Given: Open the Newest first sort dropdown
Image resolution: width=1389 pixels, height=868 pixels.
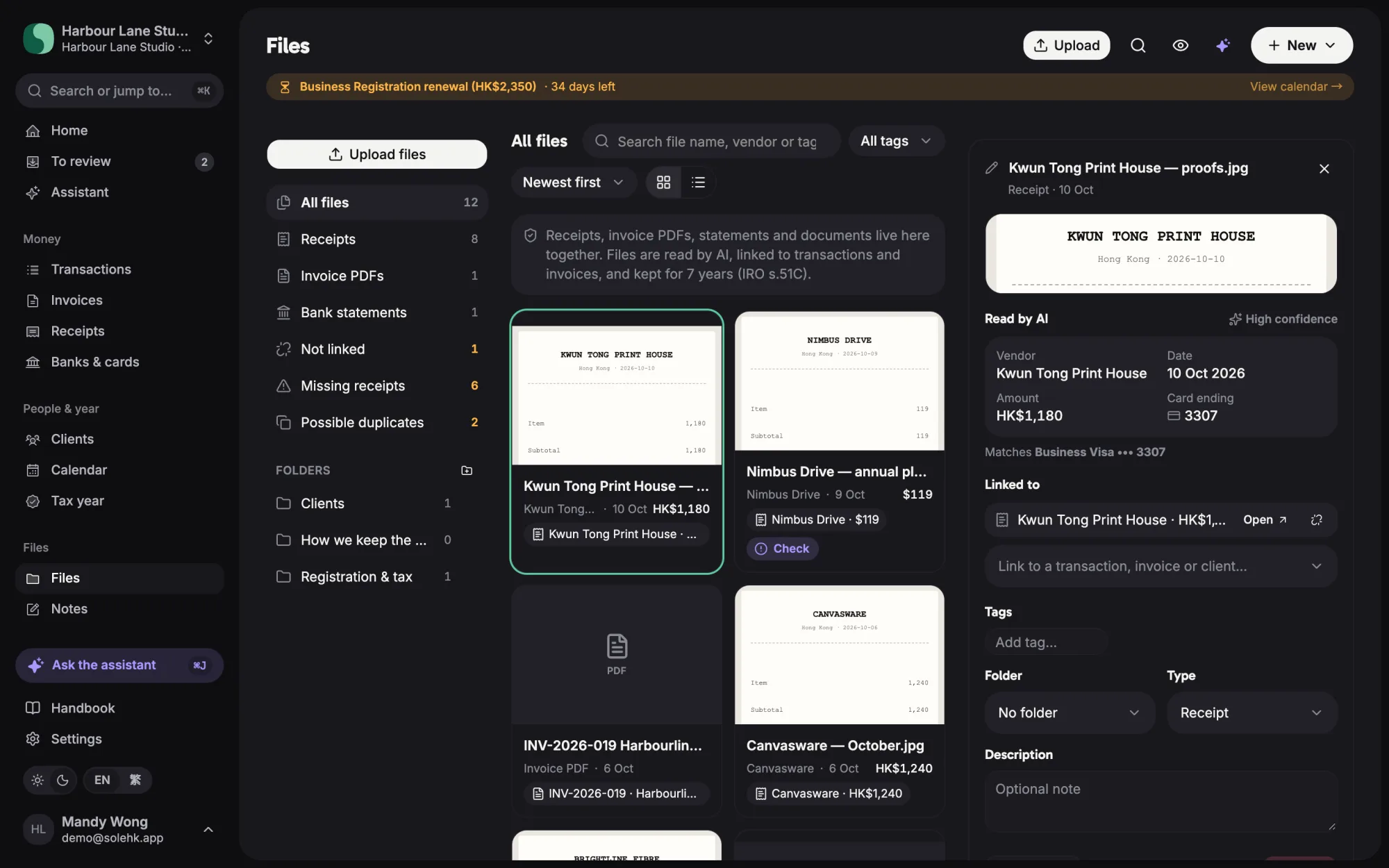Looking at the screenshot, I should [x=573, y=182].
